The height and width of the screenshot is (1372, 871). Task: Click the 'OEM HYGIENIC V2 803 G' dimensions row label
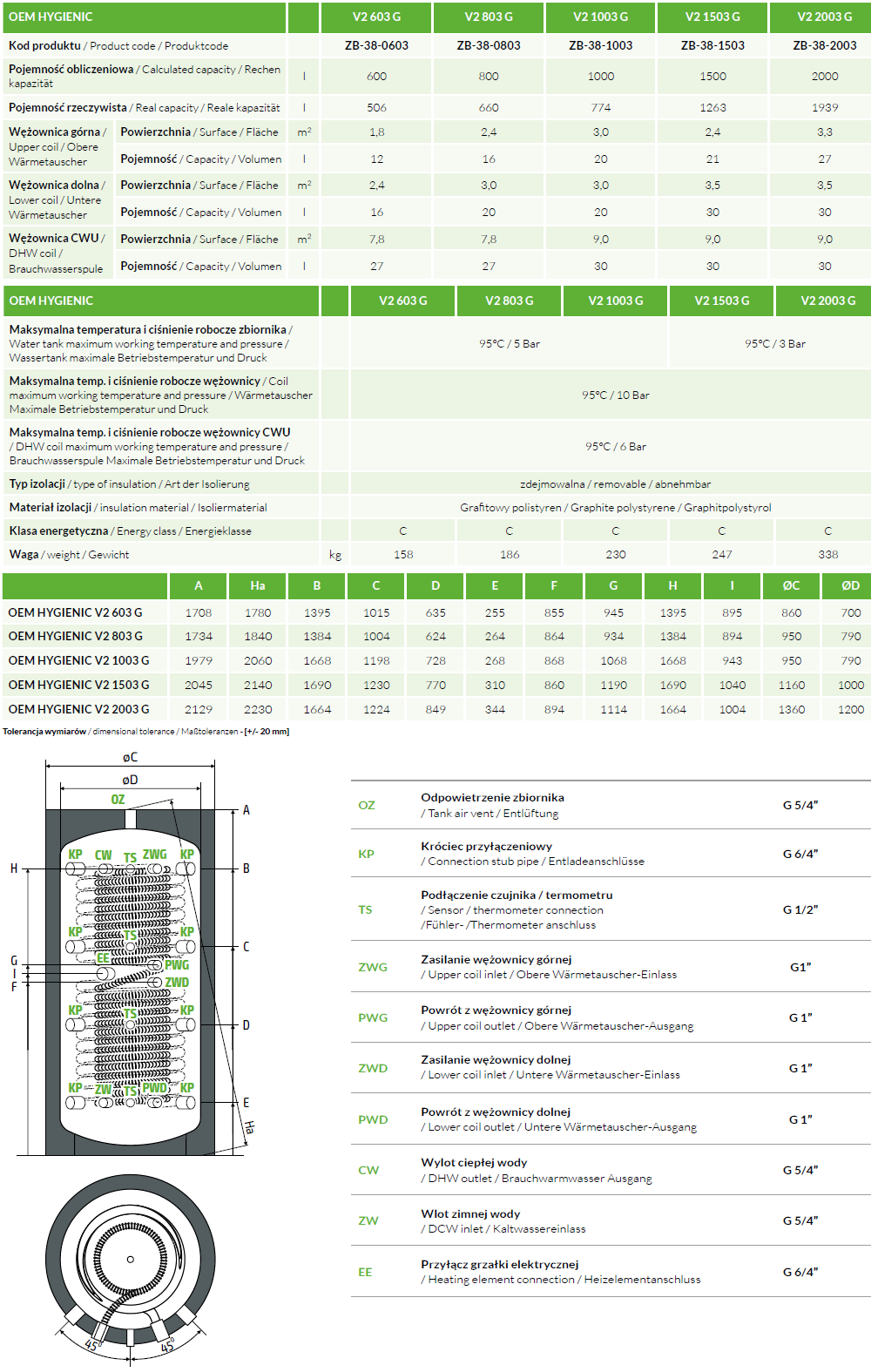[76, 636]
